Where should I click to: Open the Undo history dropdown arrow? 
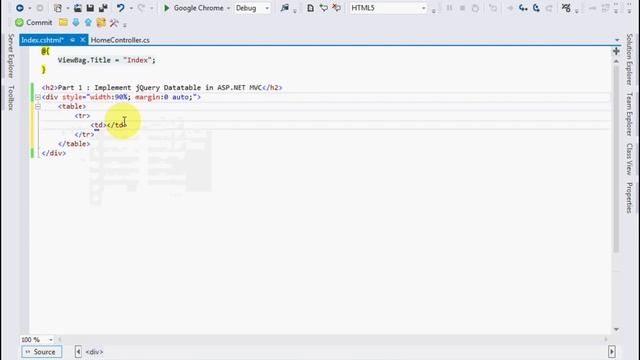(x=131, y=8)
